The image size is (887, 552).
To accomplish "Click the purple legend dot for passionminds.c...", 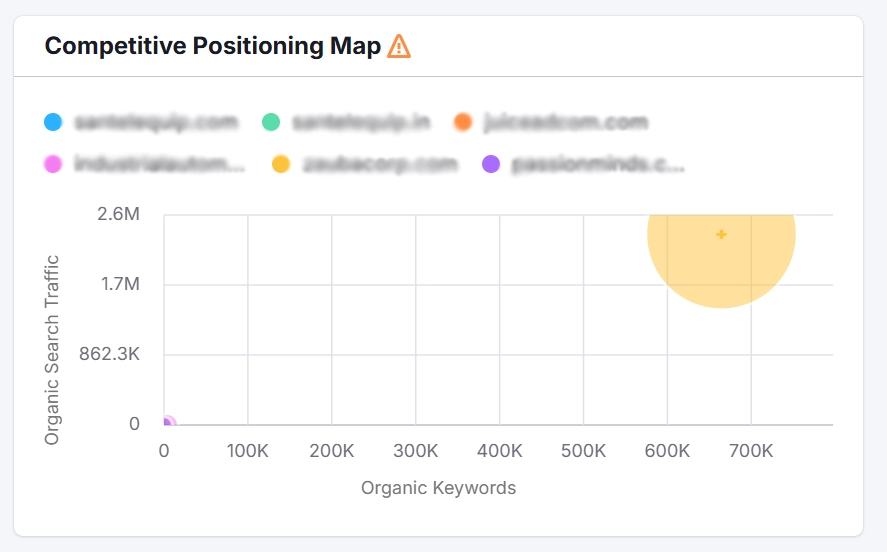I will coord(491,163).
